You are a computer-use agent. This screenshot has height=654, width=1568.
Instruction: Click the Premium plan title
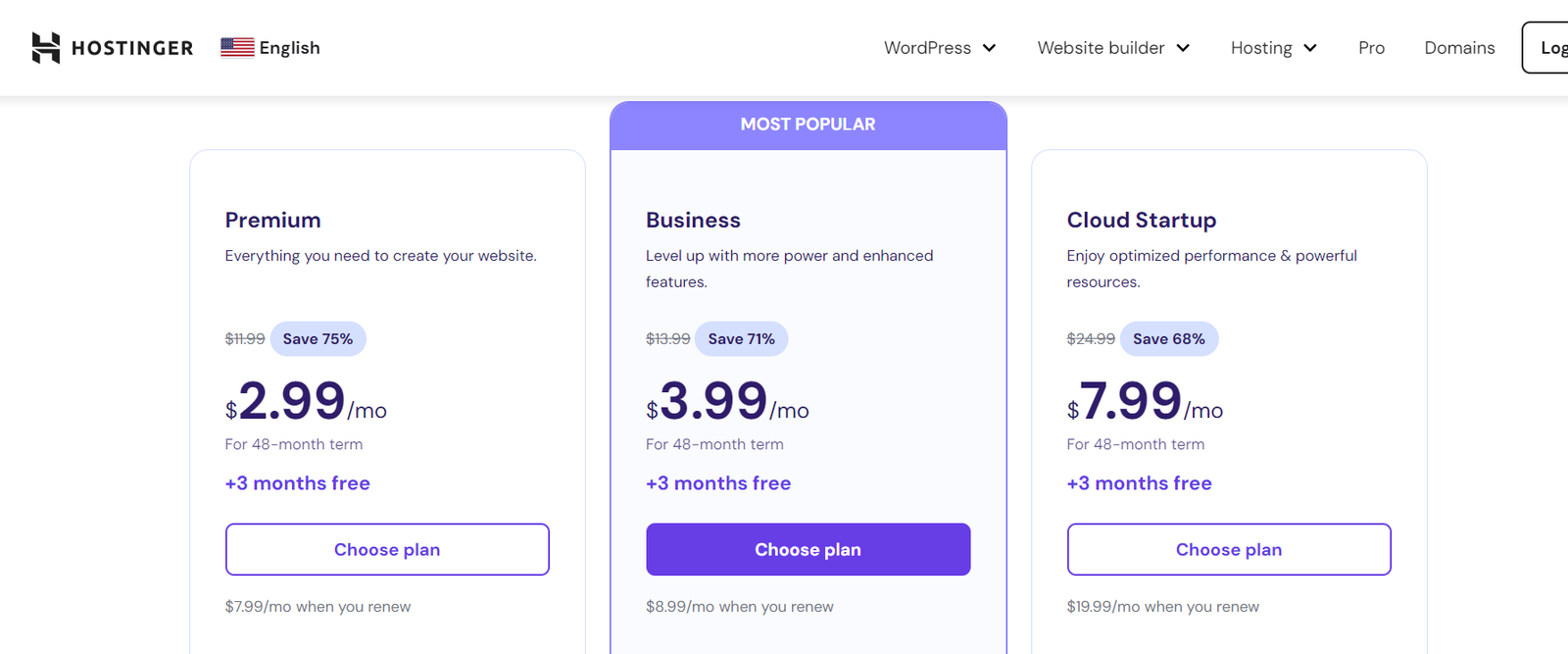pos(272,221)
